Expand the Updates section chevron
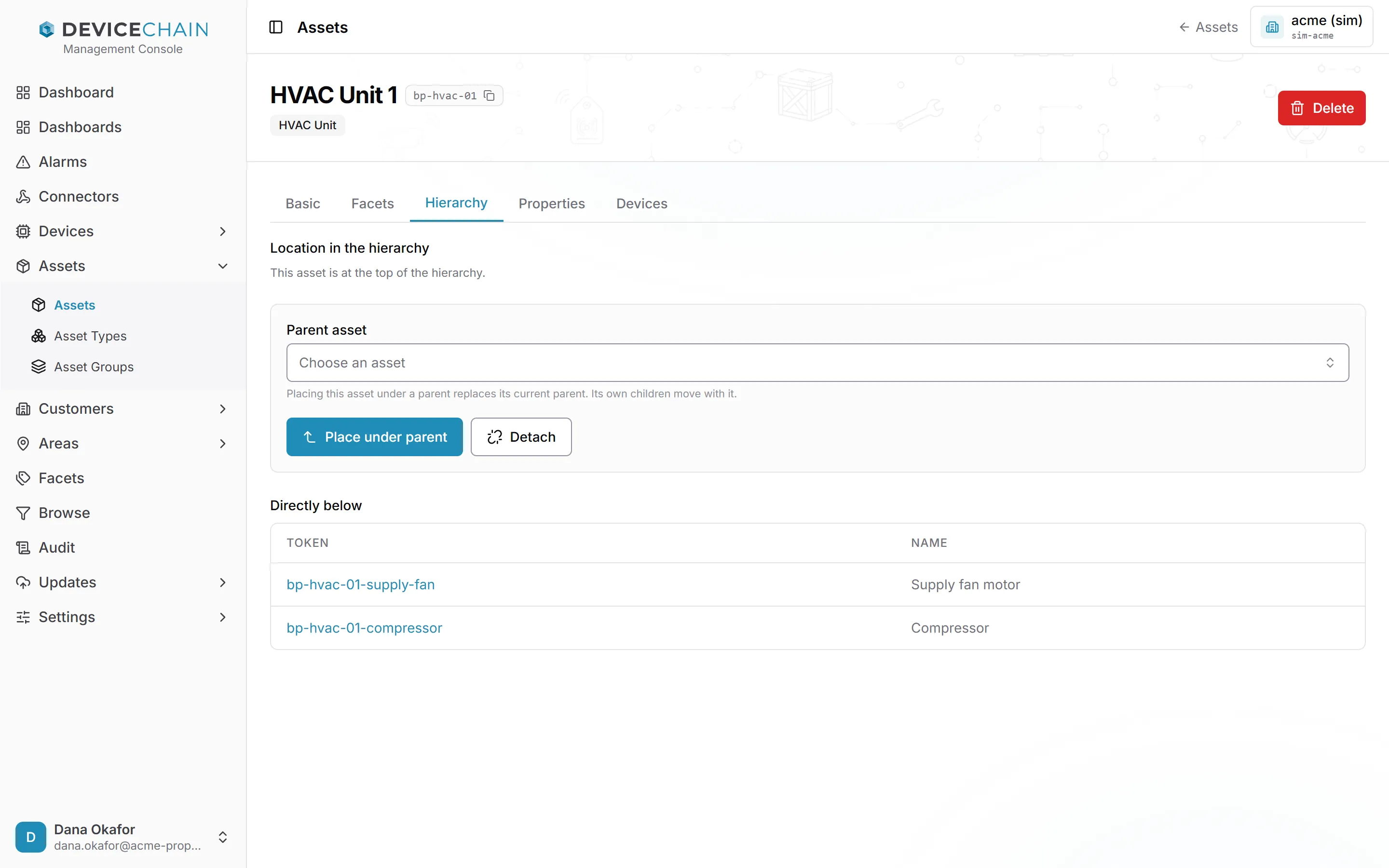 (223, 582)
